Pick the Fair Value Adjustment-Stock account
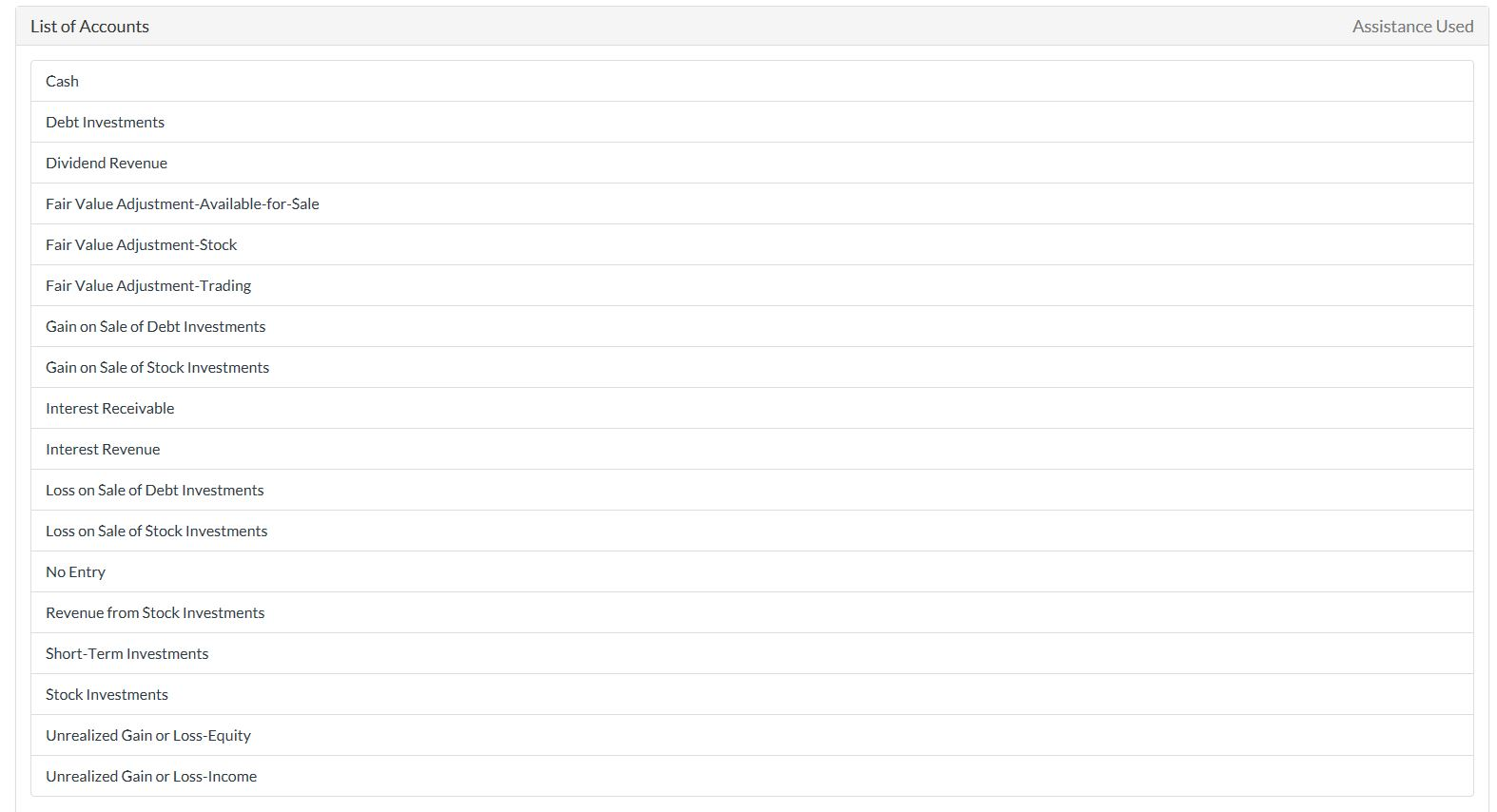Image resolution: width=1497 pixels, height=812 pixels. tap(141, 244)
